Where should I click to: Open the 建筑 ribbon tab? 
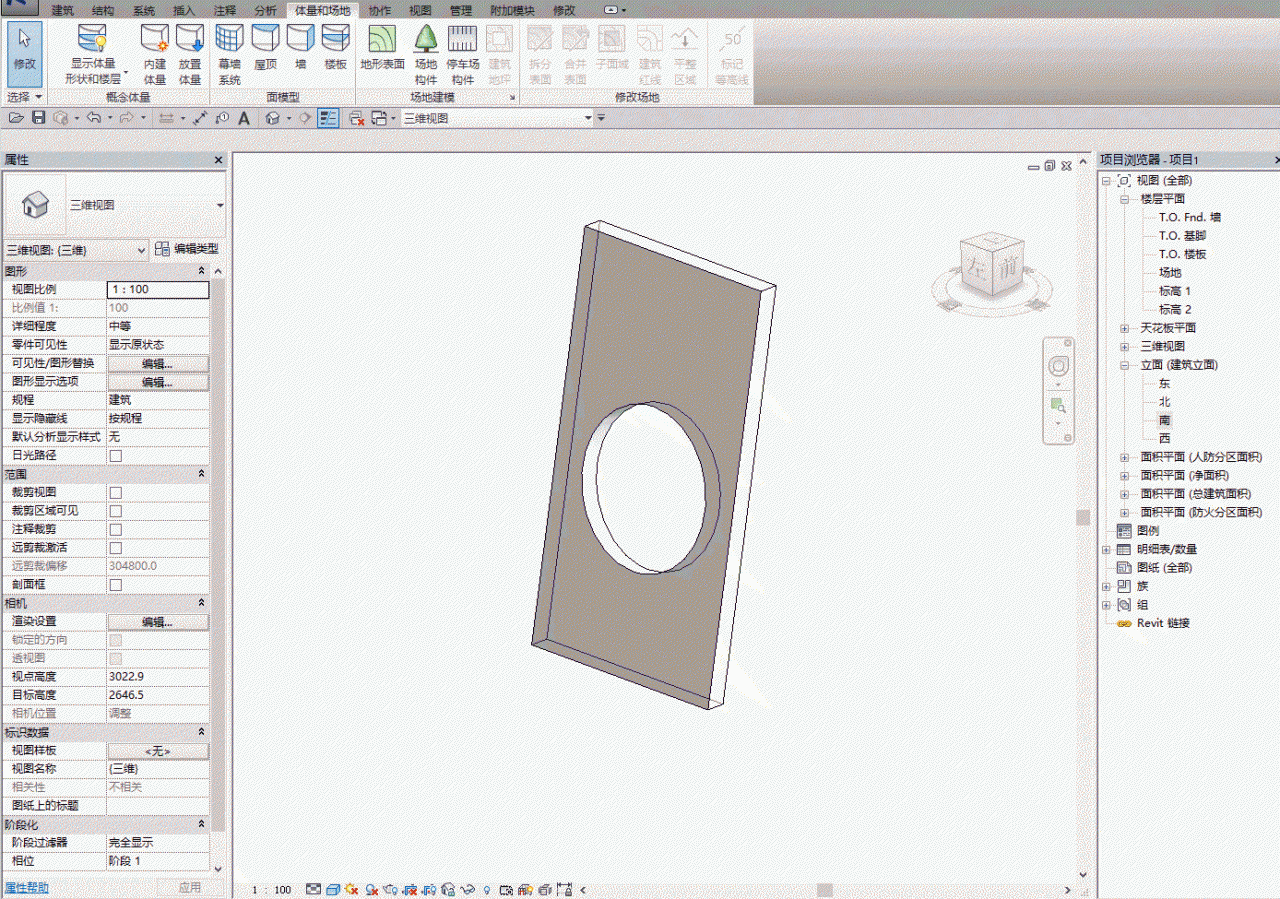(62, 11)
